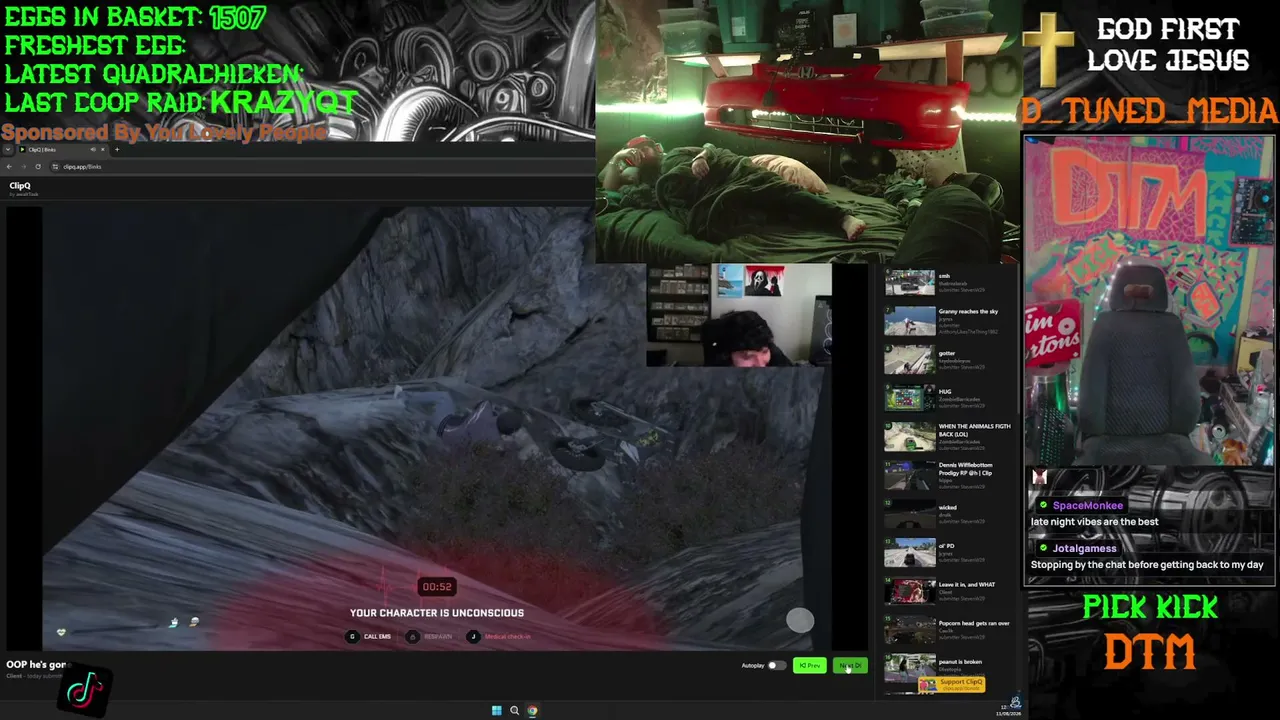Image resolution: width=1280 pixels, height=720 pixels.
Task: Play 'Dennis Wifflebottom Prodigy RP' clip thumbnail
Action: (x=910, y=475)
